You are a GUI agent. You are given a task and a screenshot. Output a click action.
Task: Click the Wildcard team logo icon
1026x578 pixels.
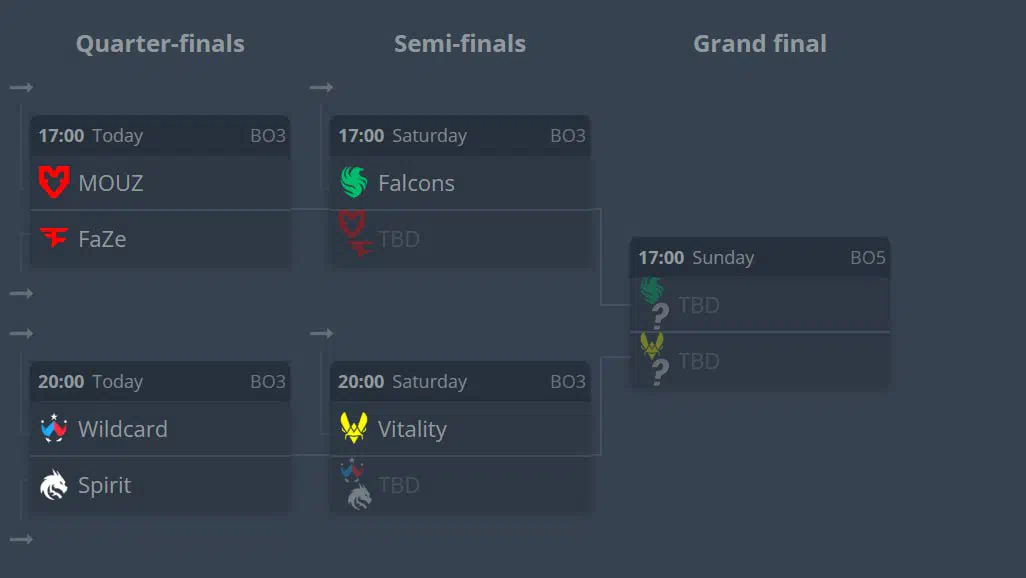pyautogui.click(x=54, y=428)
